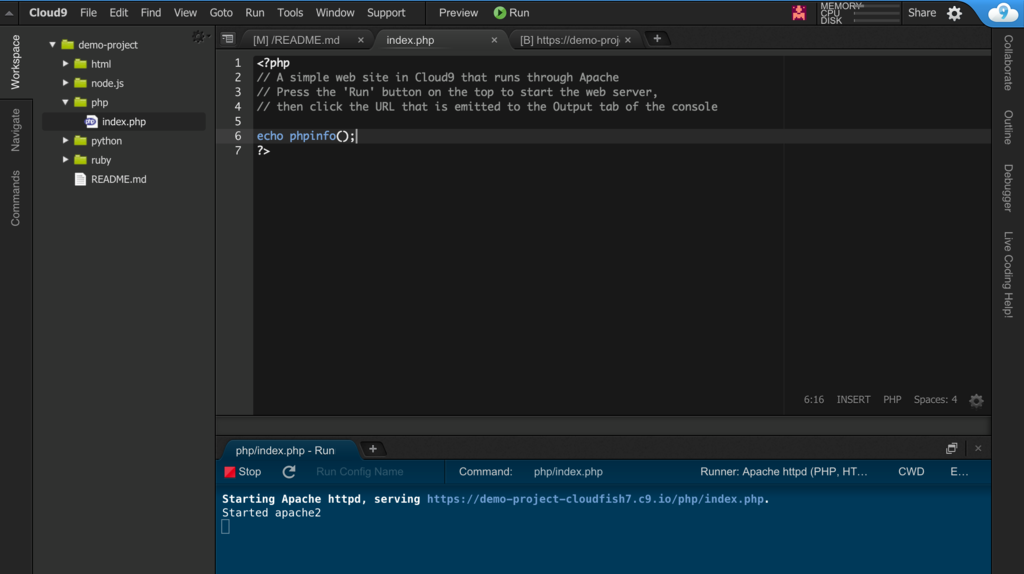Open the Tools menu
Image resolution: width=1024 pixels, height=574 pixels.
290,12
